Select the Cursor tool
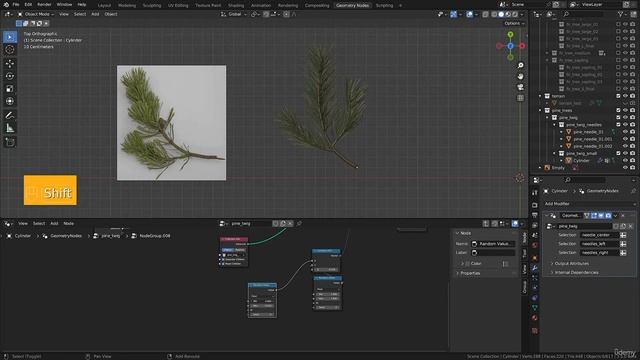Viewport: 640px width, 360px height. tap(10, 49)
